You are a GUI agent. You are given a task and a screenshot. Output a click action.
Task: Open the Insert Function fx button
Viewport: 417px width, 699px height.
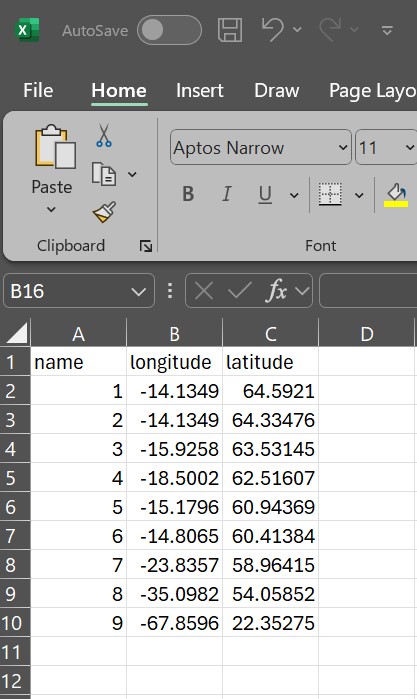[x=276, y=291]
